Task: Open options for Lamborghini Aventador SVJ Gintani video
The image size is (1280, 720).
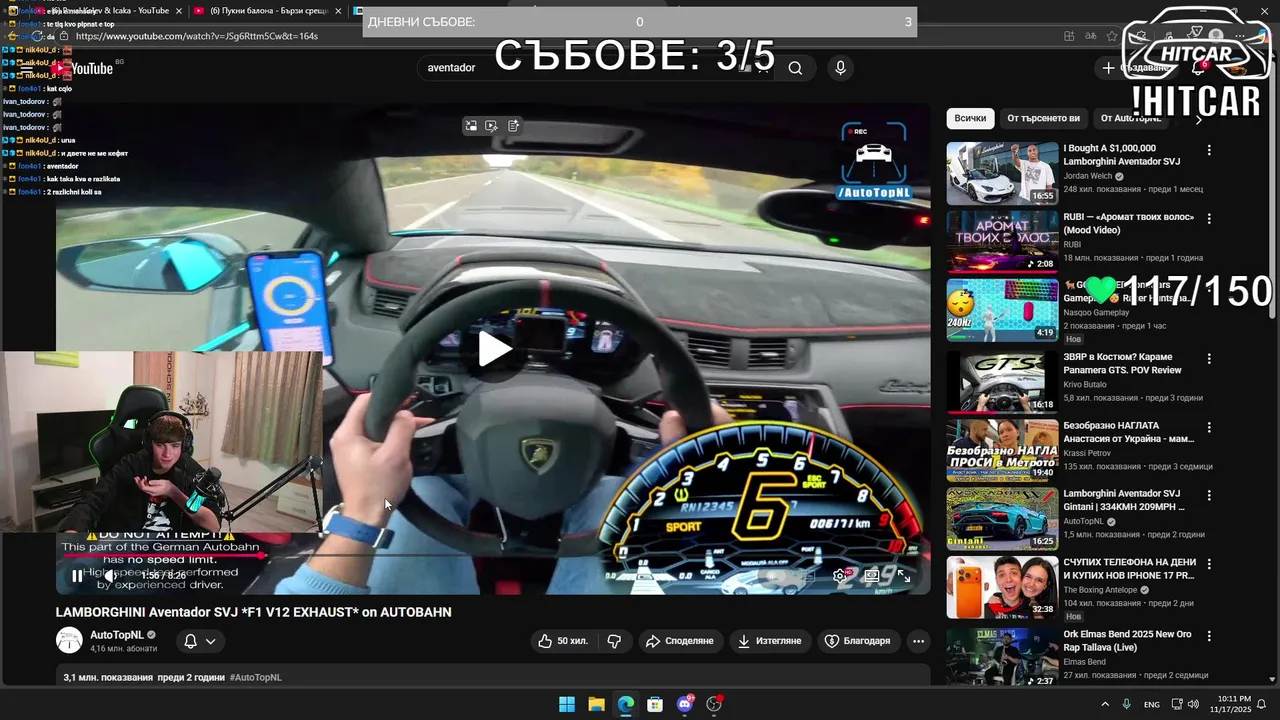Action: pos(1209,495)
